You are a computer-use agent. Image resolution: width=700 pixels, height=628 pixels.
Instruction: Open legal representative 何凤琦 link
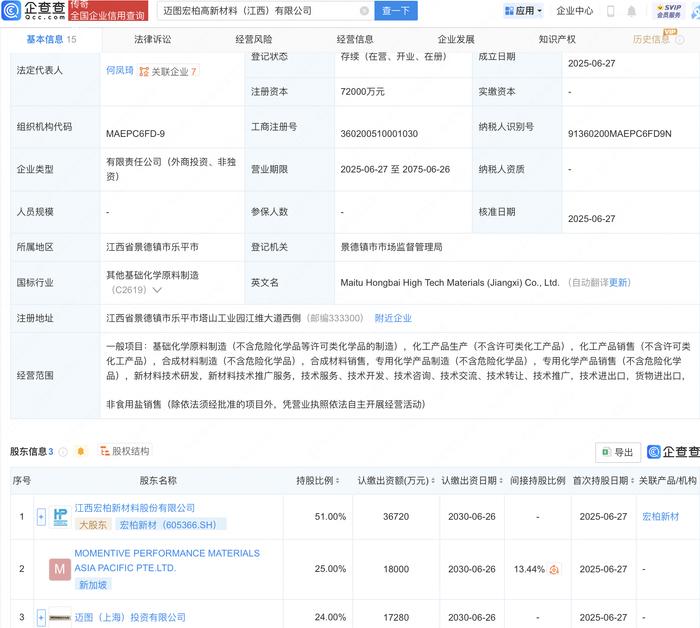coord(120,71)
